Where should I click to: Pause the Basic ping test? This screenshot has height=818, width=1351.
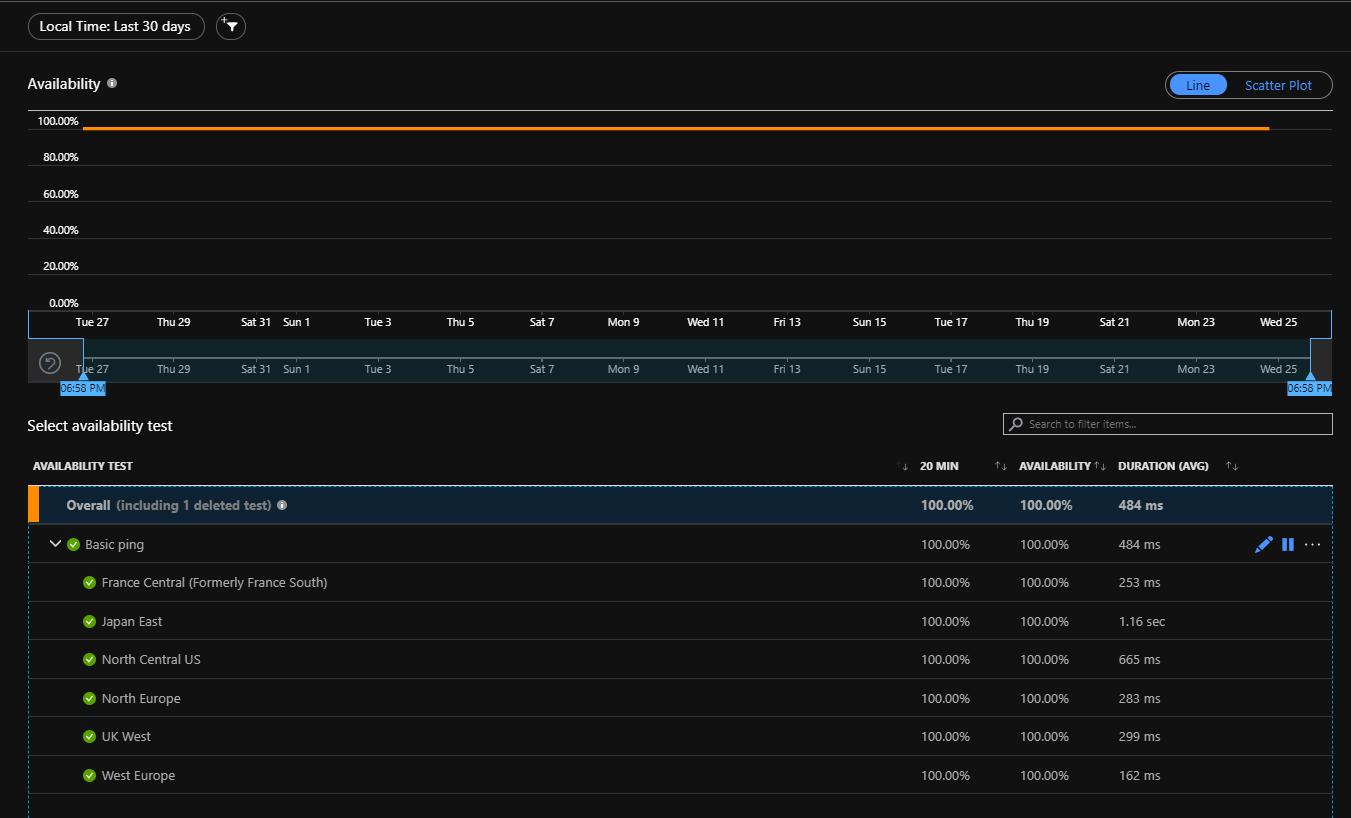coord(1288,544)
